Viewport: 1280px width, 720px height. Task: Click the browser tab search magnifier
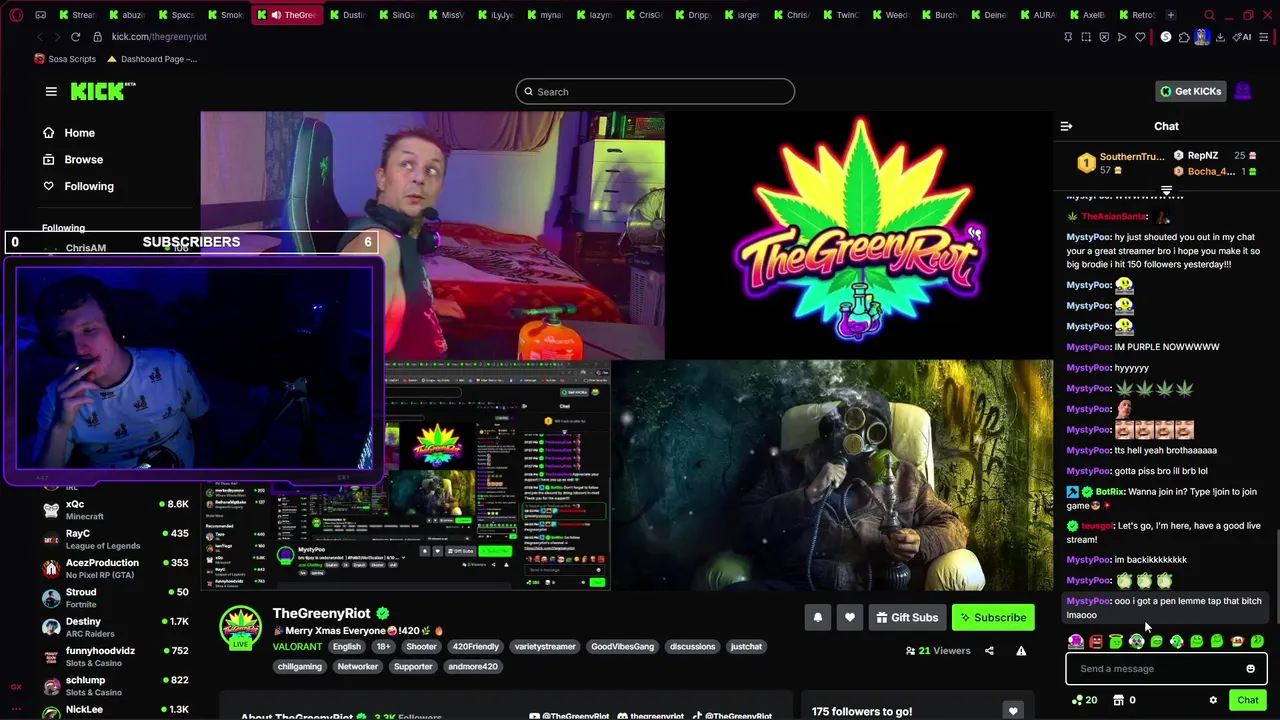(1209, 15)
